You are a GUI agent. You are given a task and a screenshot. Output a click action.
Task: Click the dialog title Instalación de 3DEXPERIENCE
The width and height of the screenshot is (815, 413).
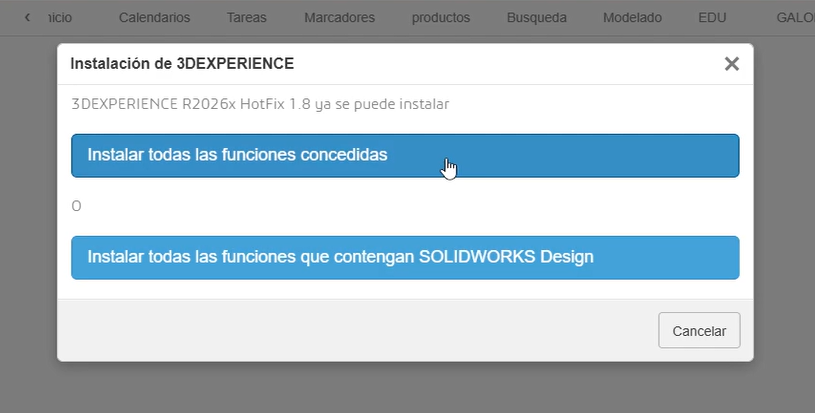[181, 64]
